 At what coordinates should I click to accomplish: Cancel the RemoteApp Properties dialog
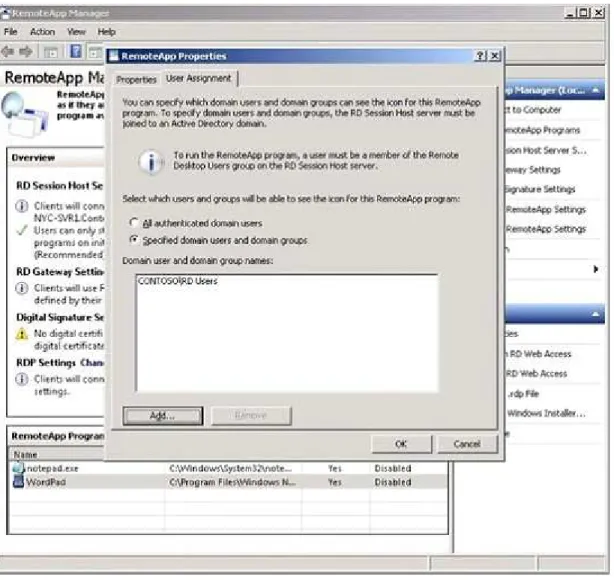coord(467,444)
